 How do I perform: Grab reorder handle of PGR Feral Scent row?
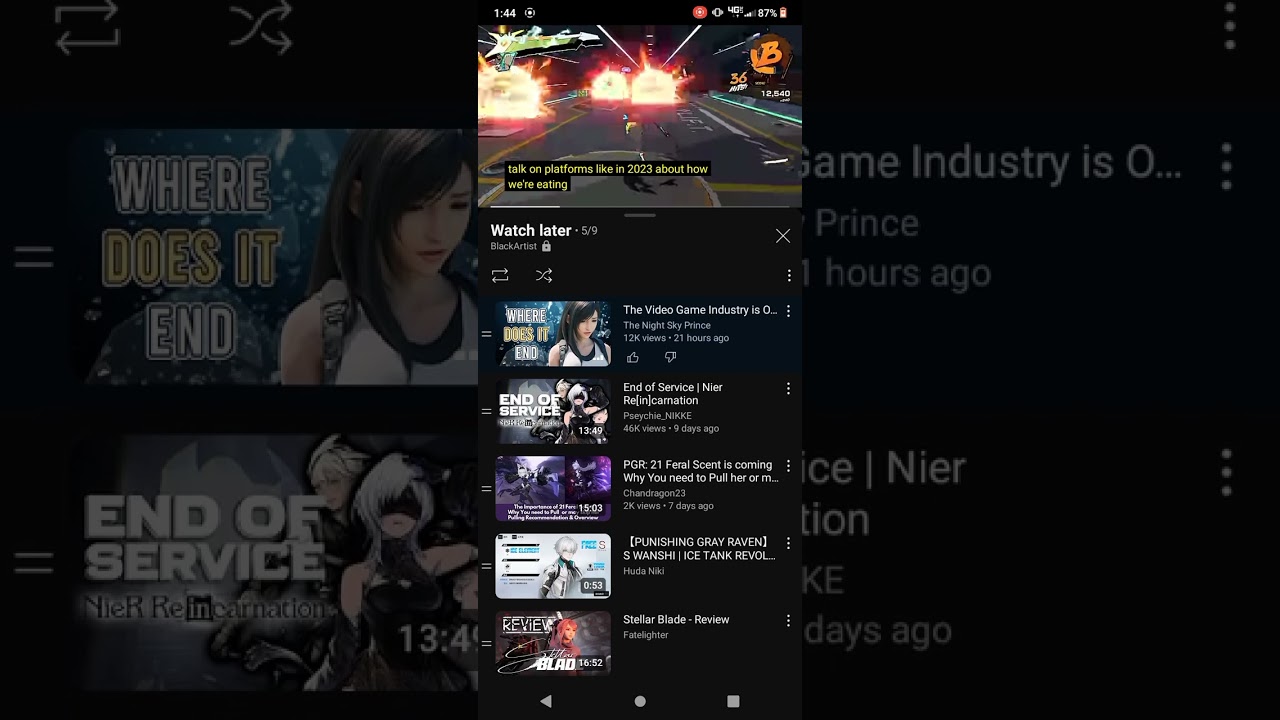[487, 489]
